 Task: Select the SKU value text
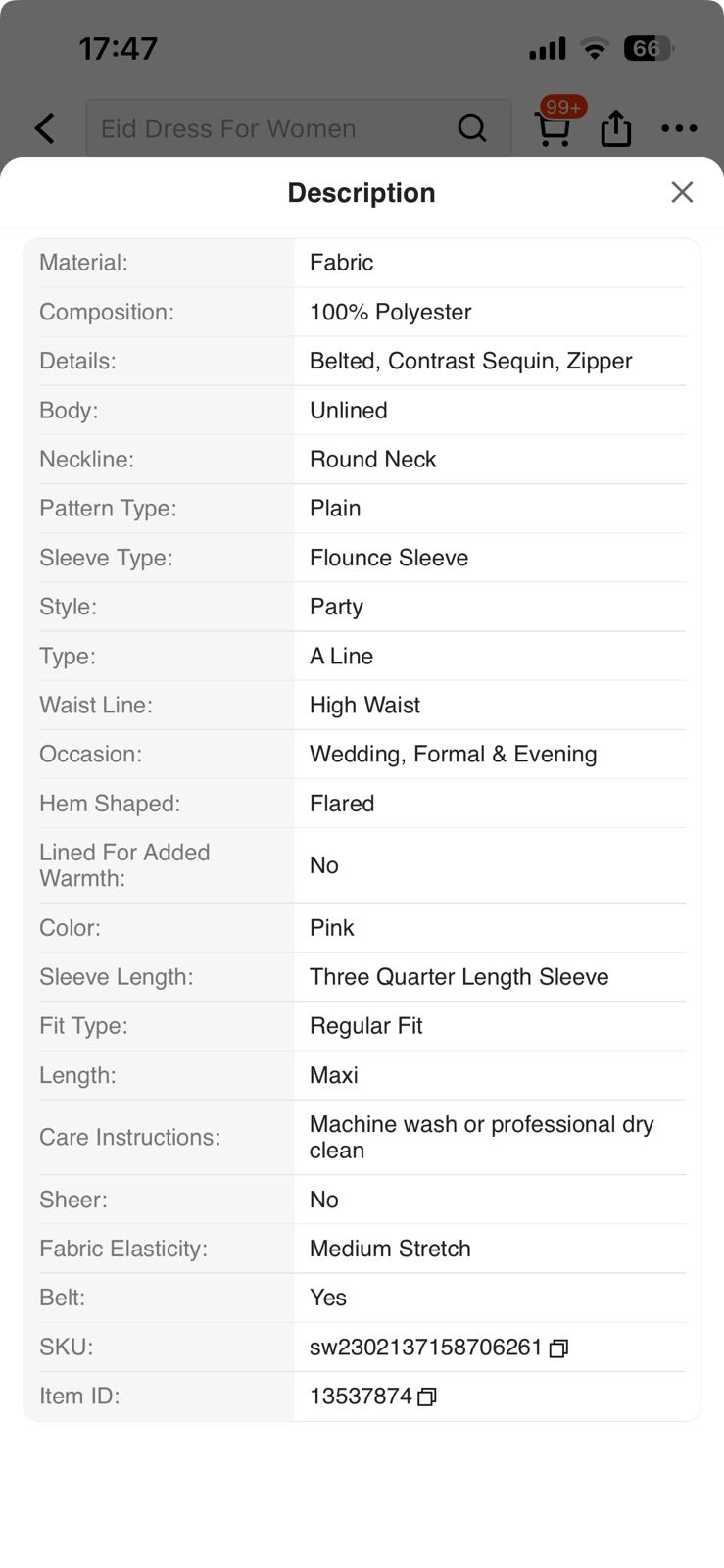[x=425, y=1347]
